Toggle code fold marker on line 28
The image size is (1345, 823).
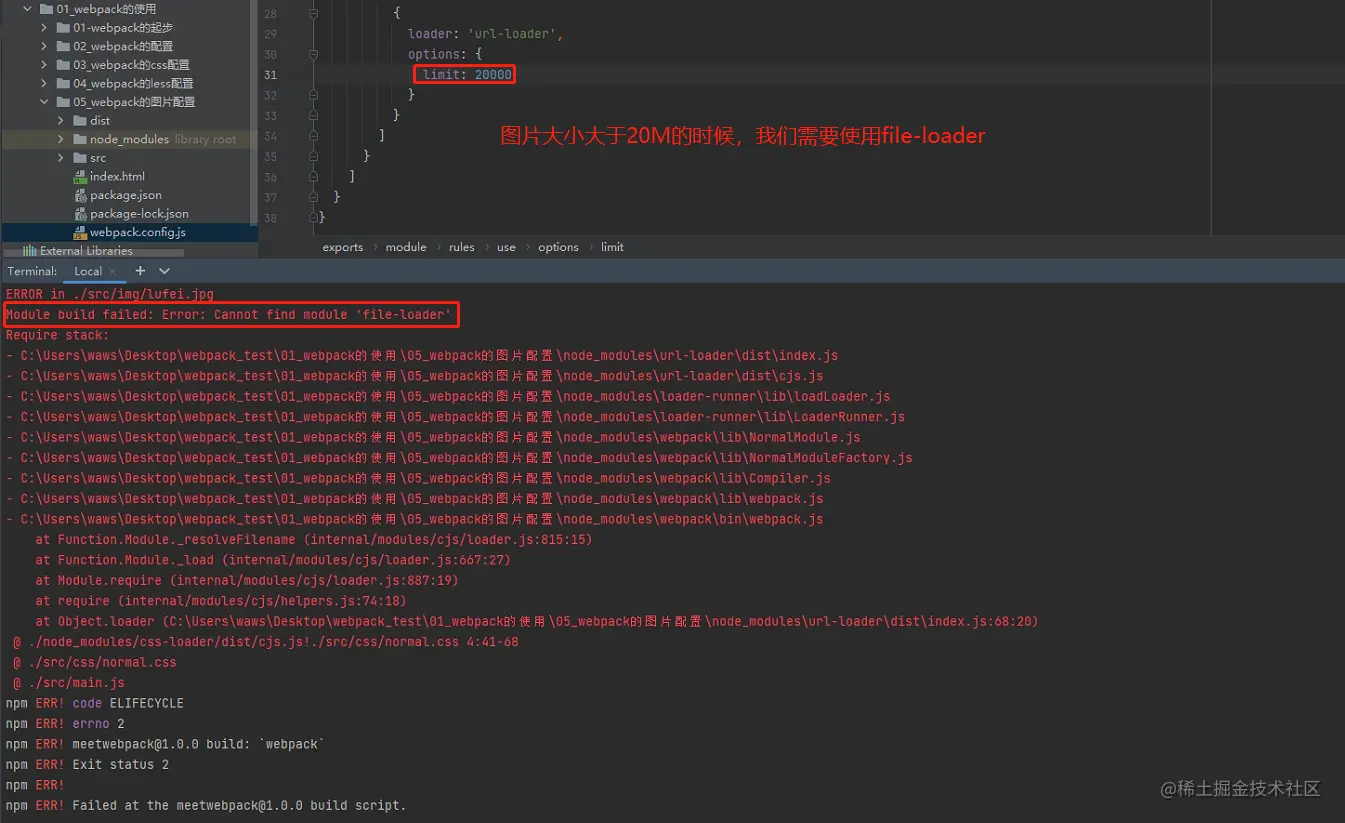[x=313, y=14]
